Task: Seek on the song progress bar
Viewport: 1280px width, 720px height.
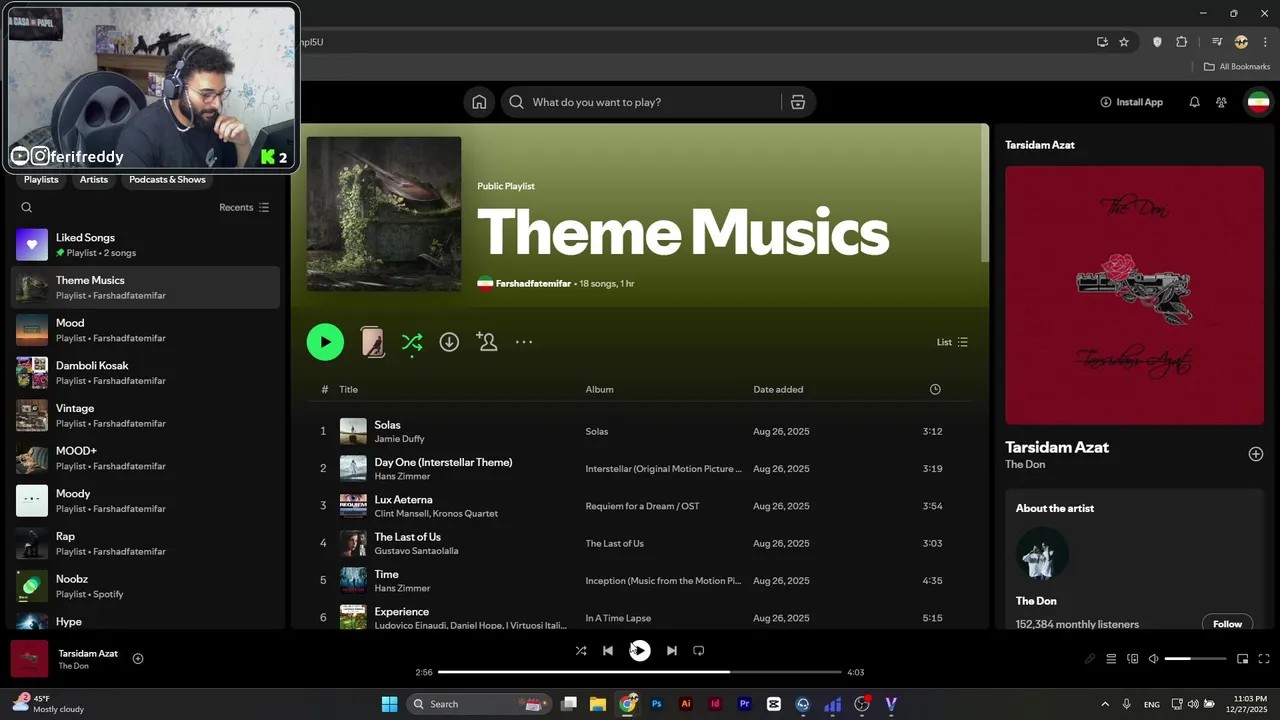Action: 640,673
